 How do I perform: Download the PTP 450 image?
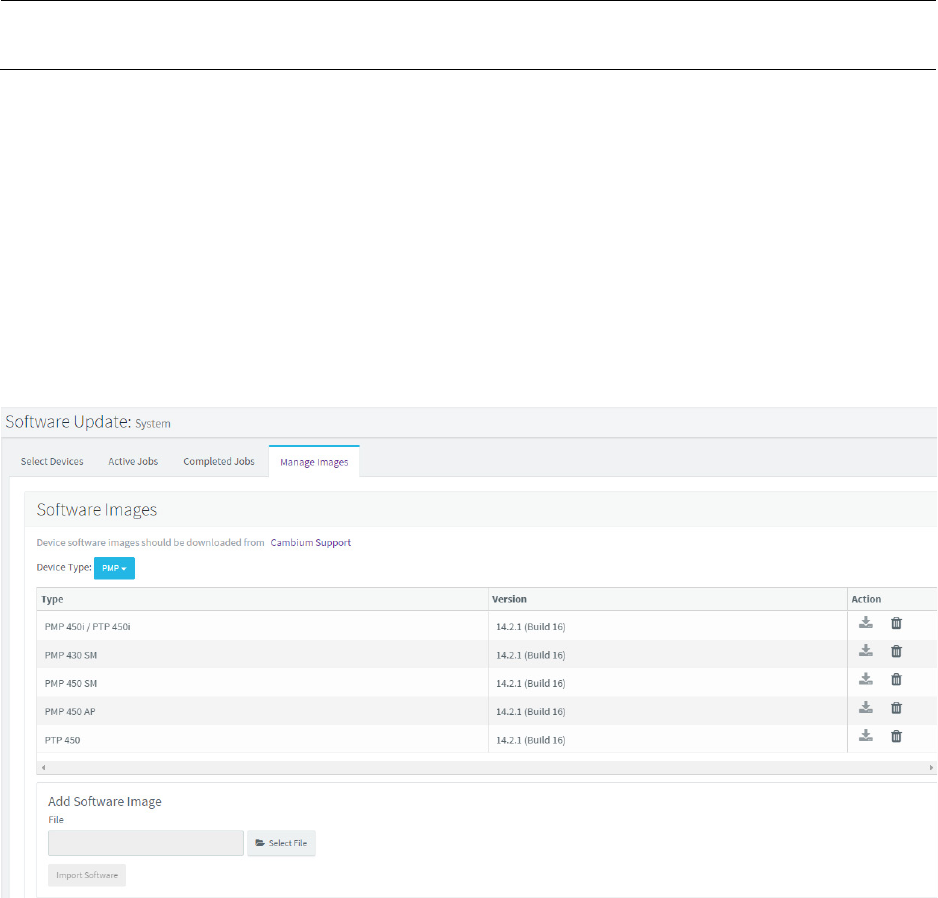pyautogui.click(x=866, y=736)
